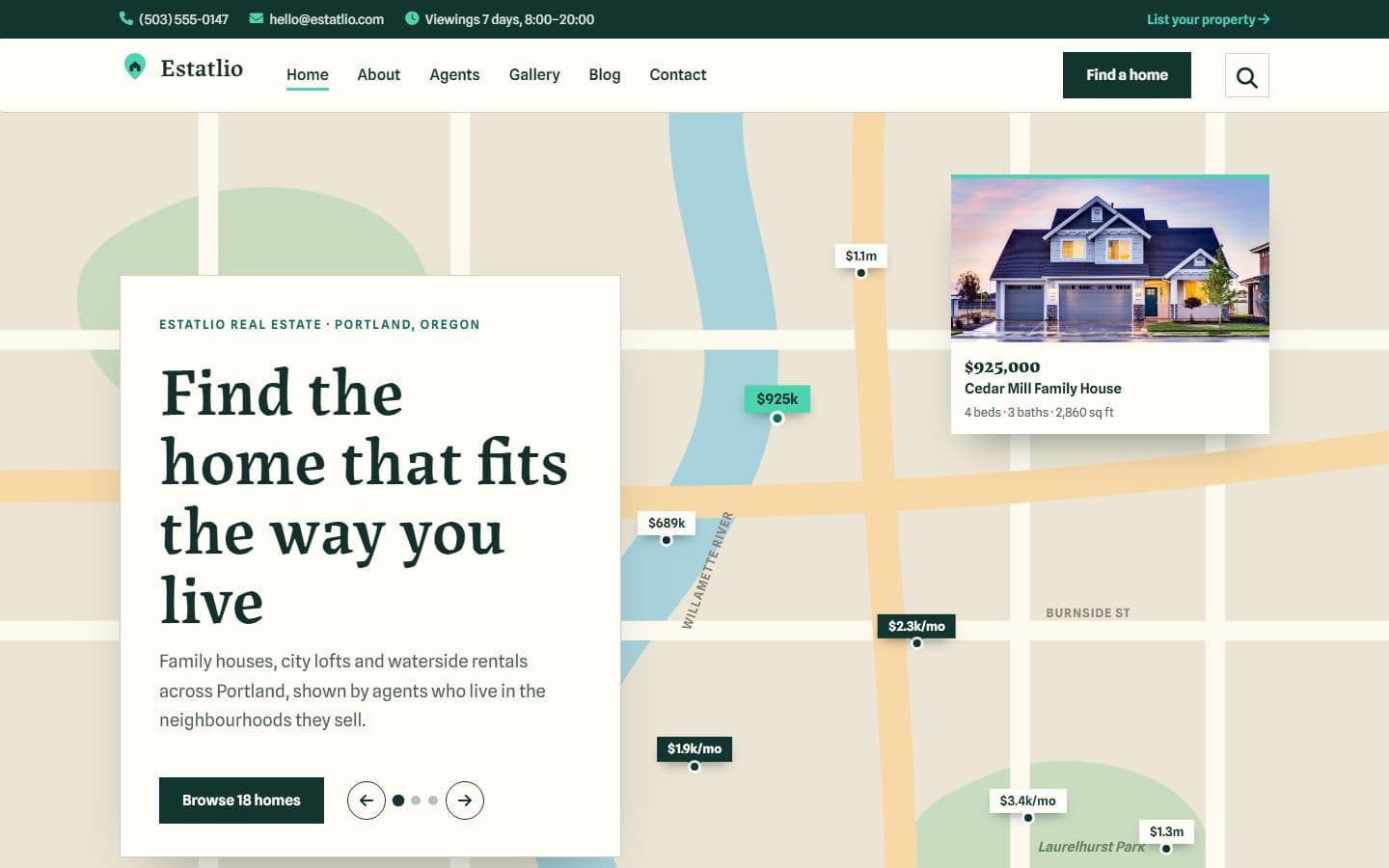Image resolution: width=1389 pixels, height=868 pixels.
Task: Open search with the magnifier icon
Action: [1246, 75]
